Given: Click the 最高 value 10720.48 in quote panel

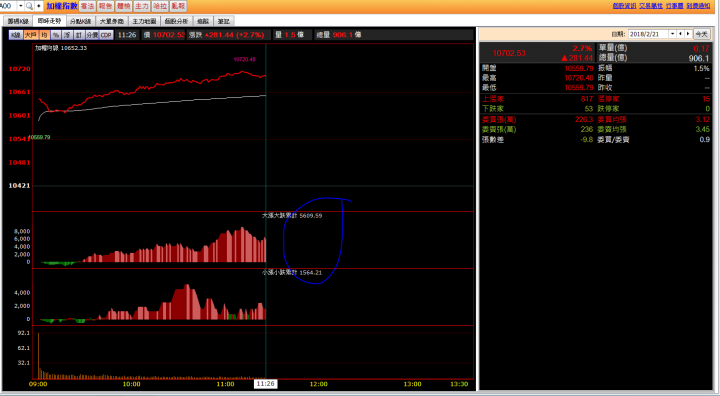Looking at the screenshot, I should click(x=579, y=78).
